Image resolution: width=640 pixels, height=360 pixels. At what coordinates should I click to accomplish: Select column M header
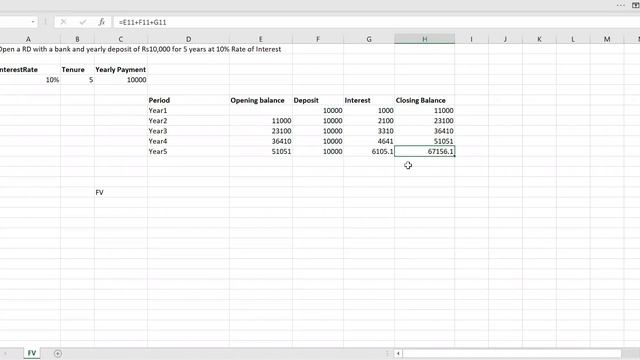tap(607, 39)
